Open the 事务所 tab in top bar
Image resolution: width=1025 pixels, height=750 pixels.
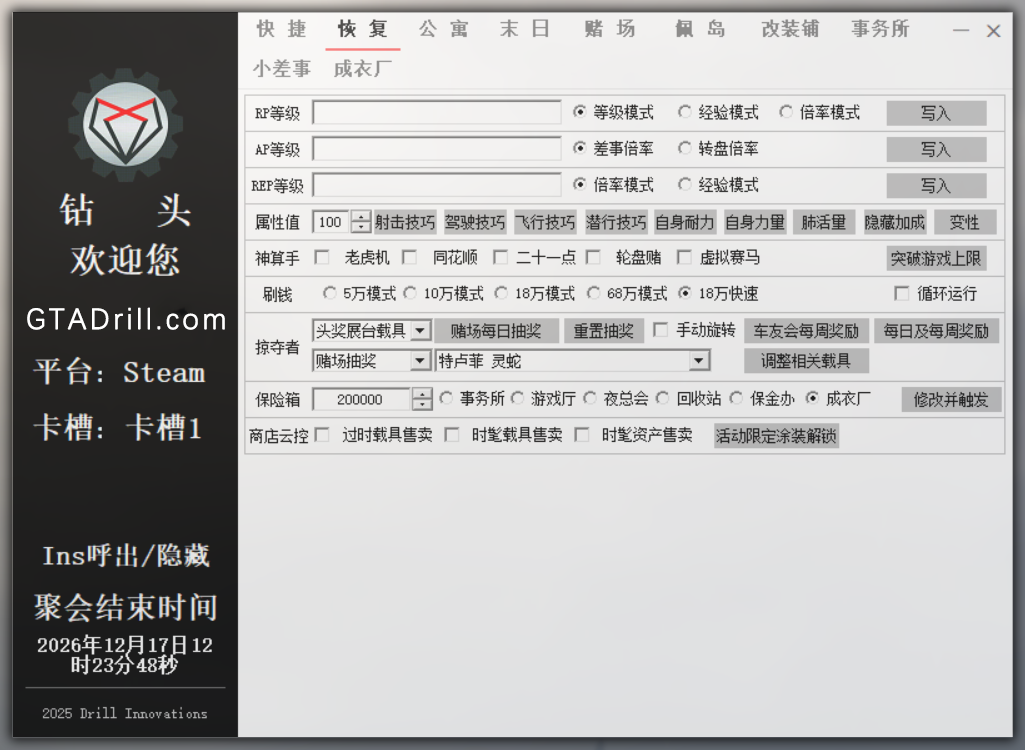click(880, 29)
